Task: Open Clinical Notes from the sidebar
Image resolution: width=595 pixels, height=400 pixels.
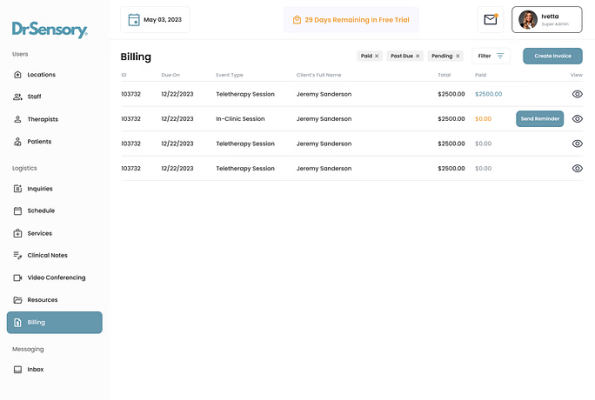Action: 47,255
